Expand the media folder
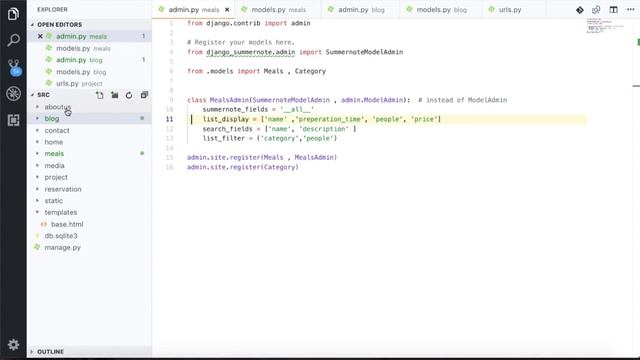Screen dimensions: 640x360 point(54,166)
